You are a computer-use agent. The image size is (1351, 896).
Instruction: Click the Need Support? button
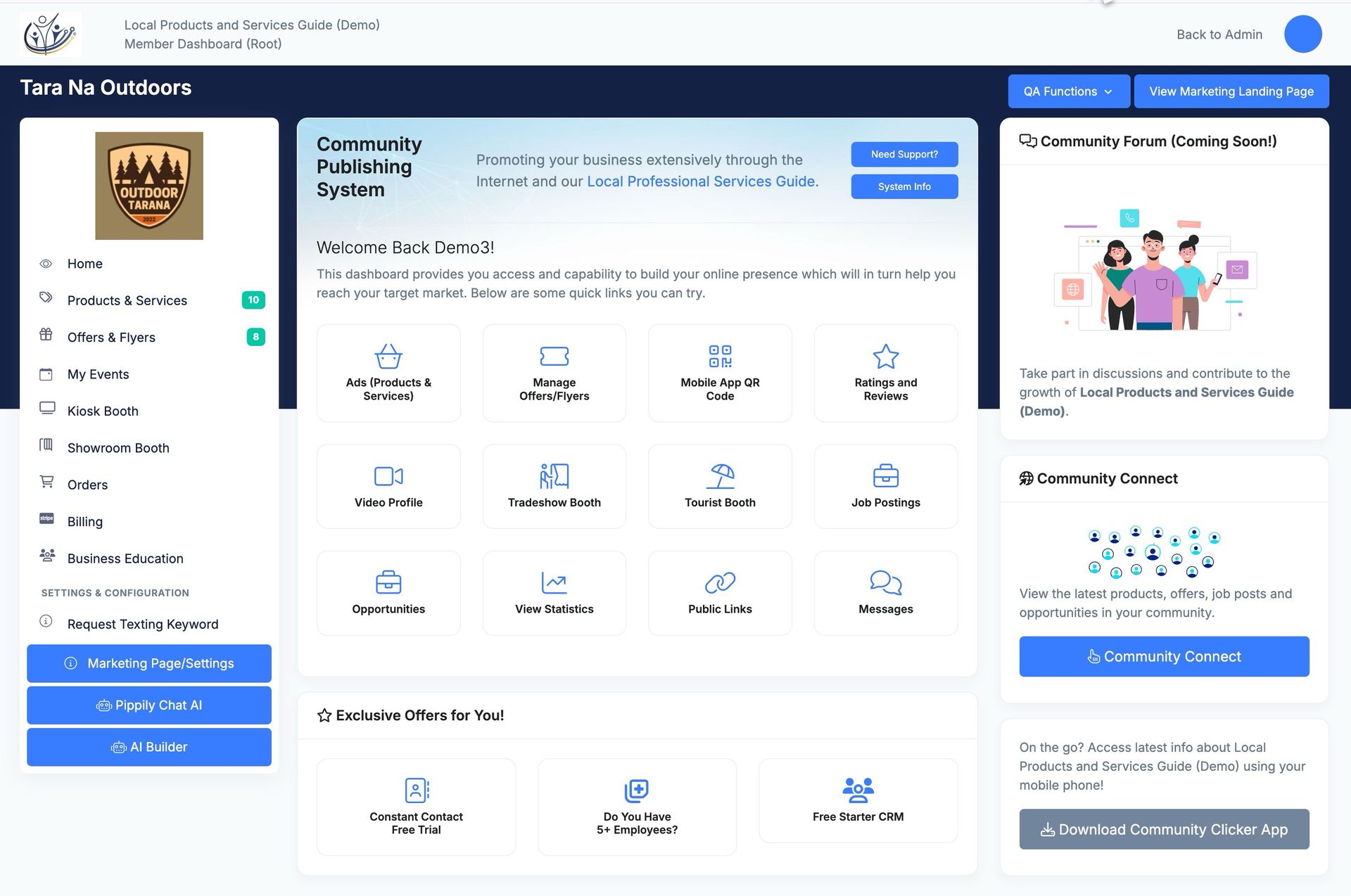pyautogui.click(x=904, y=154)
